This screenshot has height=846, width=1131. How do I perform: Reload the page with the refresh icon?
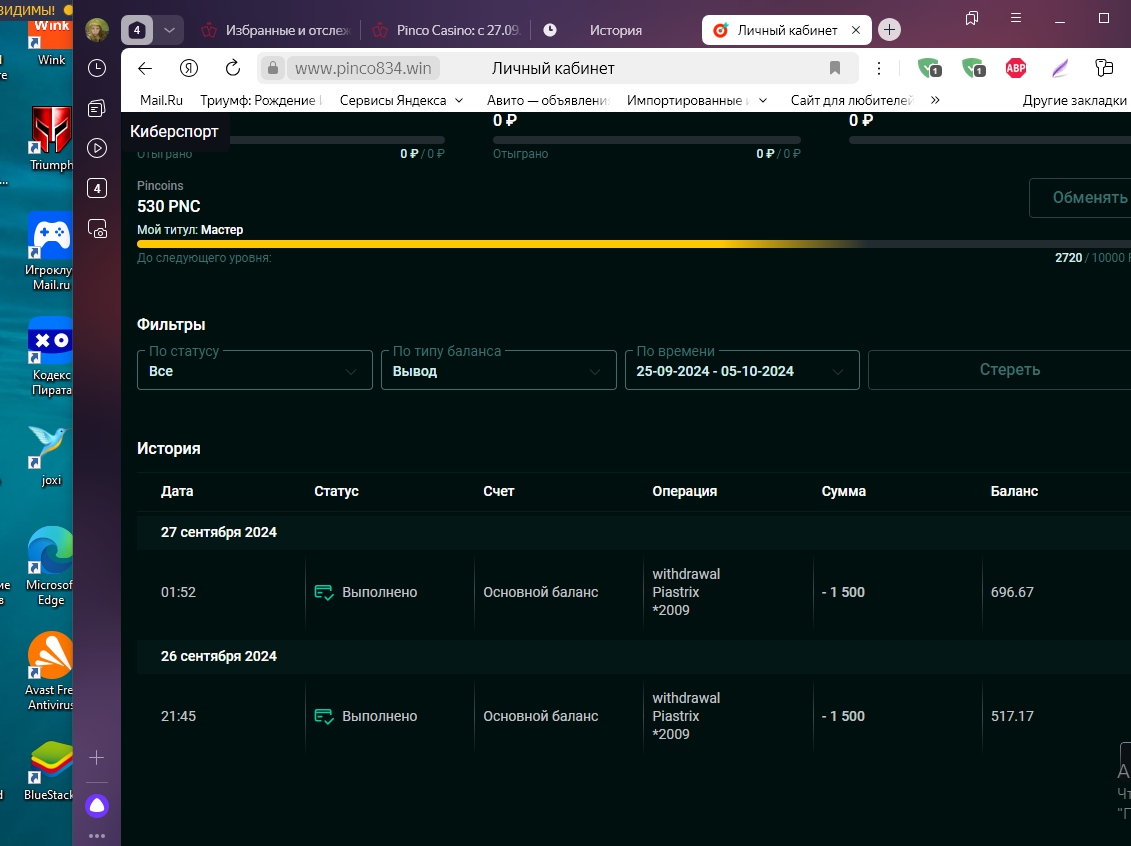point(232,68)
